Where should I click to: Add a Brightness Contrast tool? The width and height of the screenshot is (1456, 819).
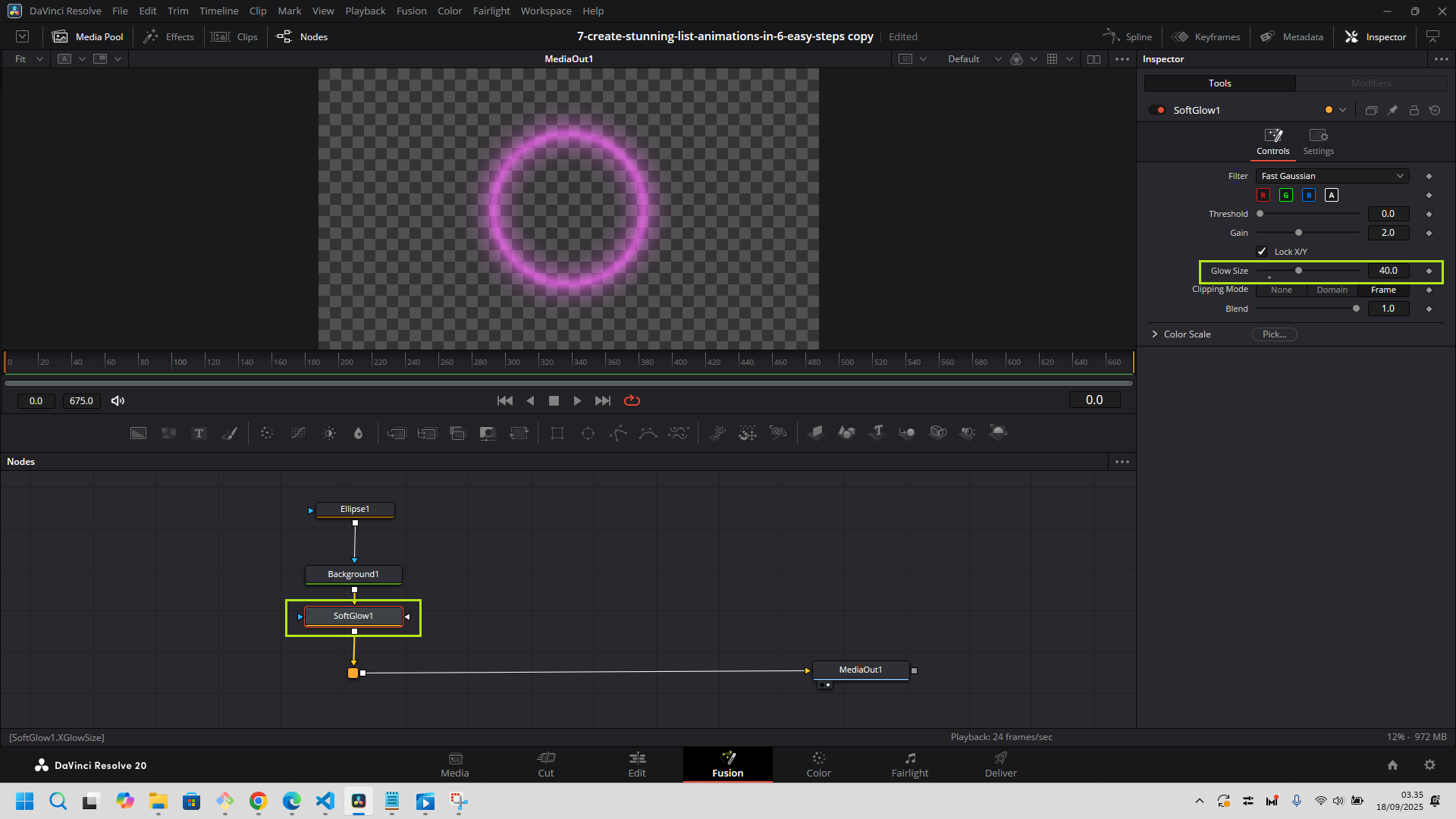[329, 433]
